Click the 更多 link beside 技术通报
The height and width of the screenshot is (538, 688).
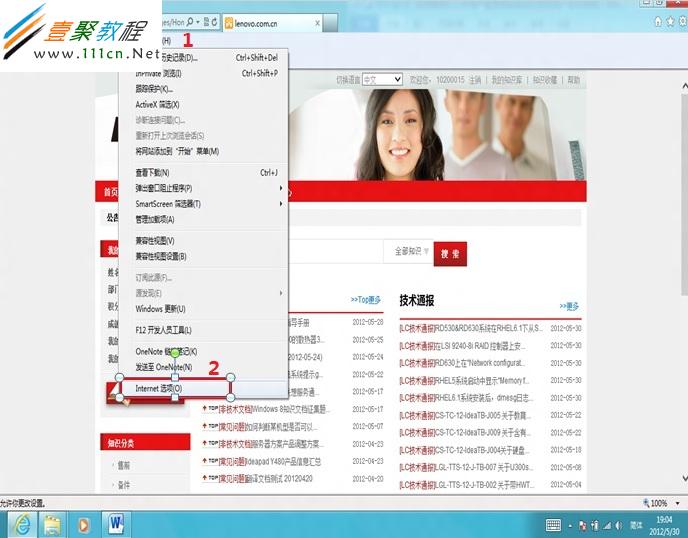point(570,306)
